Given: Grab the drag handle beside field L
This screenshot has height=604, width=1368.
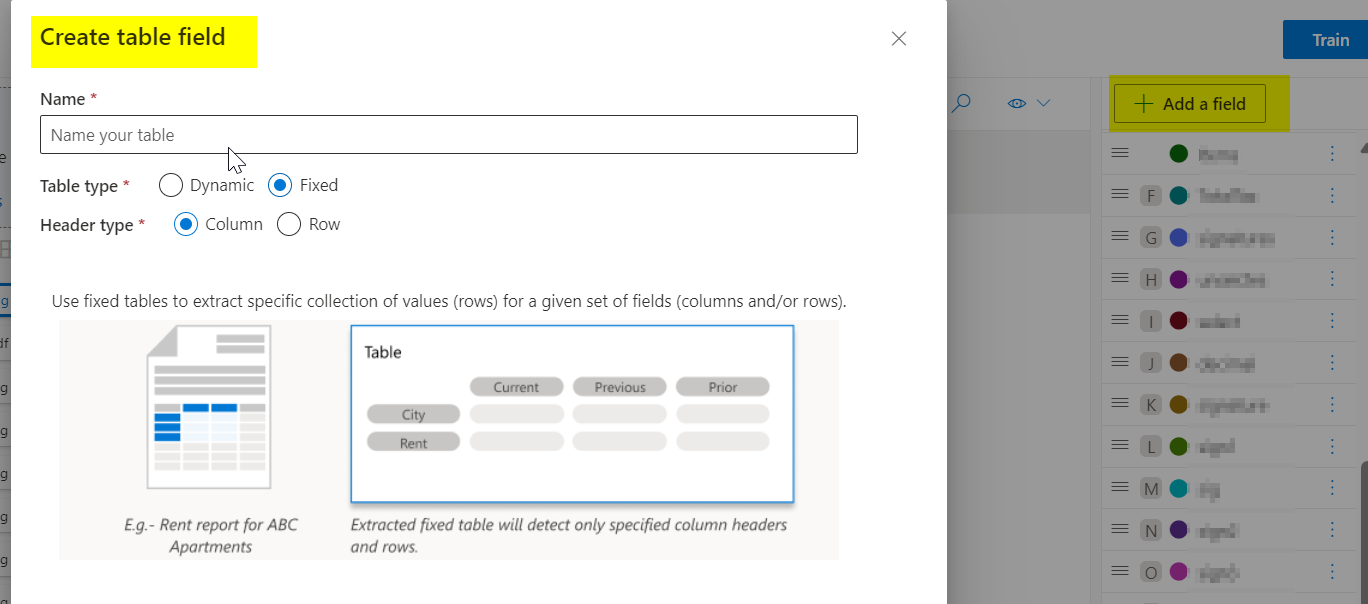Looking at the screenshot, I should 1120,446.
